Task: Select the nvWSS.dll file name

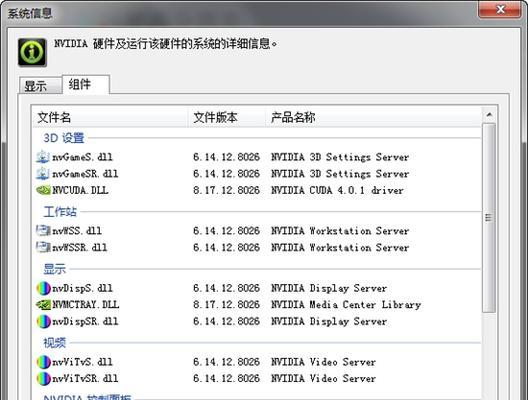Action: click(x=77, y=231)
